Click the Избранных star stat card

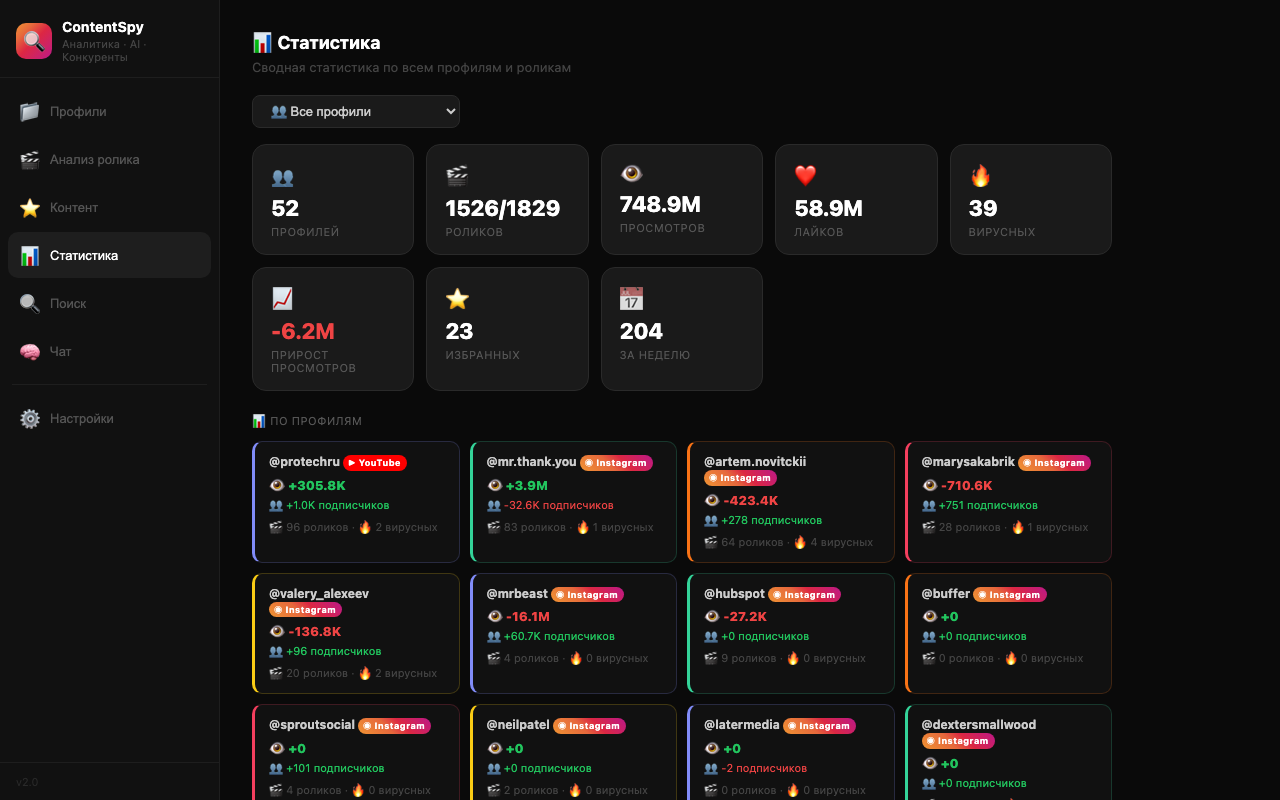click(x=507, y=329)
